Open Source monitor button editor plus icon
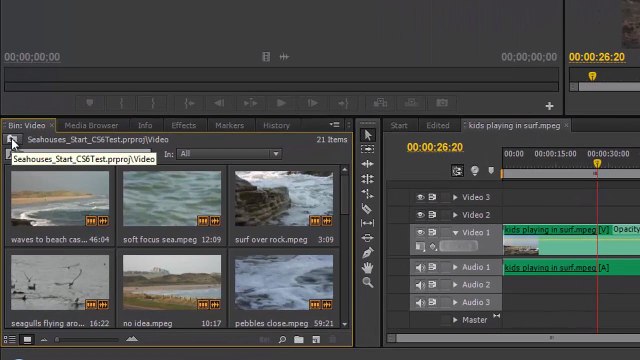The height and width of the screenshot is (360, 640). pos(549,106)
